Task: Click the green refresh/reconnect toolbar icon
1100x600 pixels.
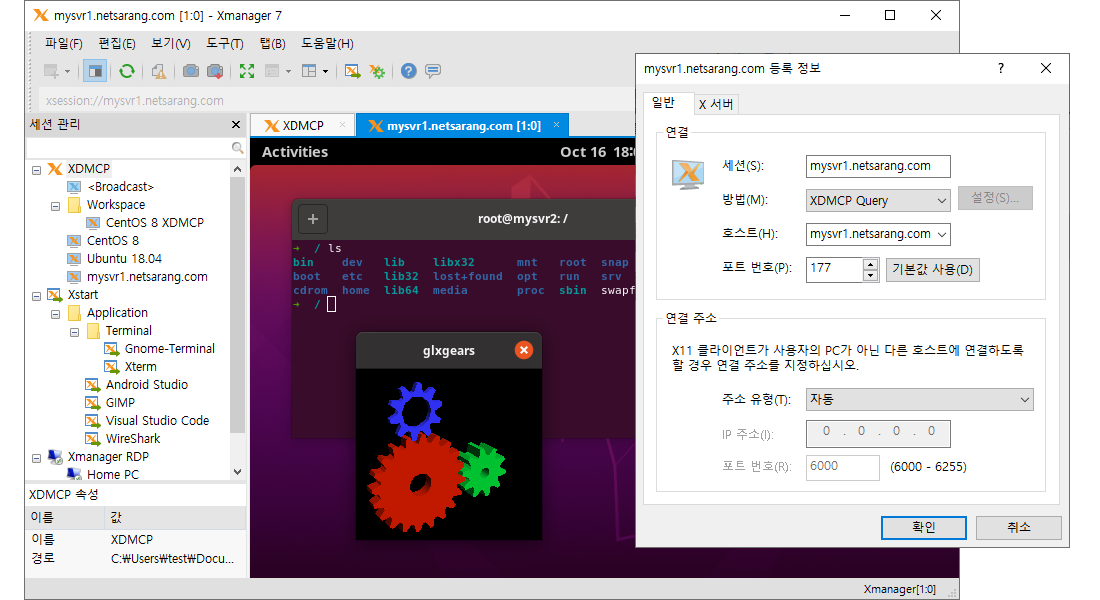Action: coord(127,71)
